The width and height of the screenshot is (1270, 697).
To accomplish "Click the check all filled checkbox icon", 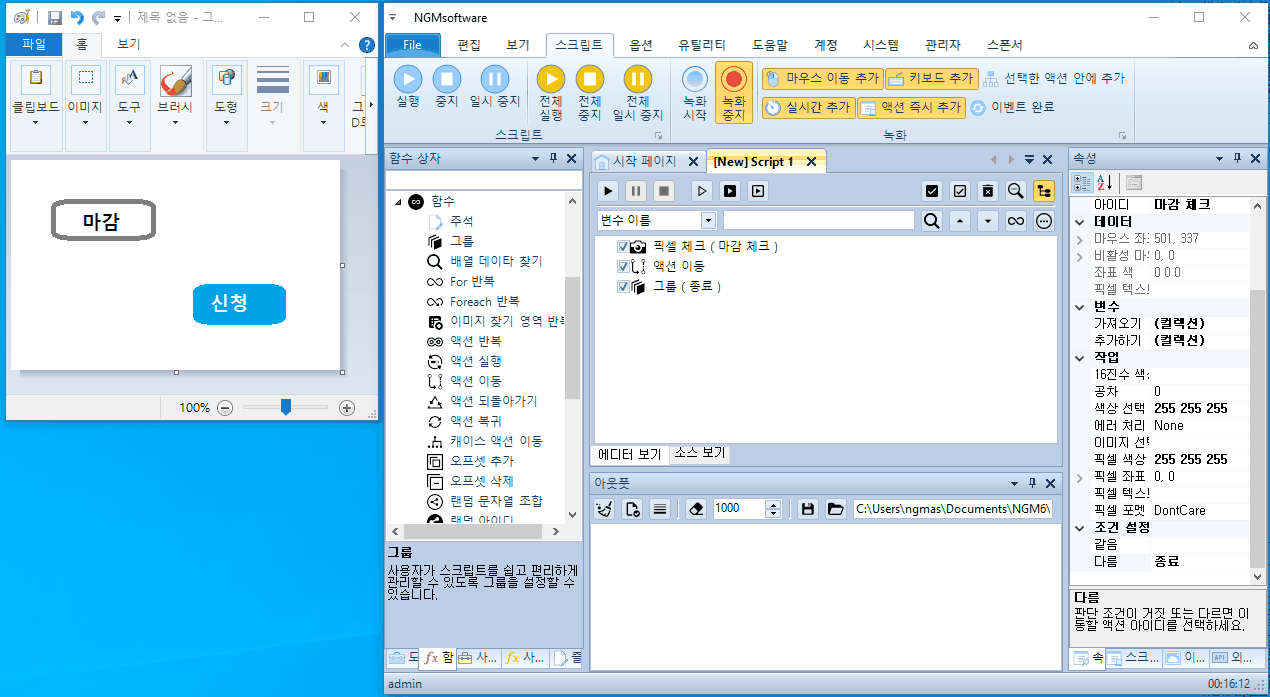I will click(932, 190).
